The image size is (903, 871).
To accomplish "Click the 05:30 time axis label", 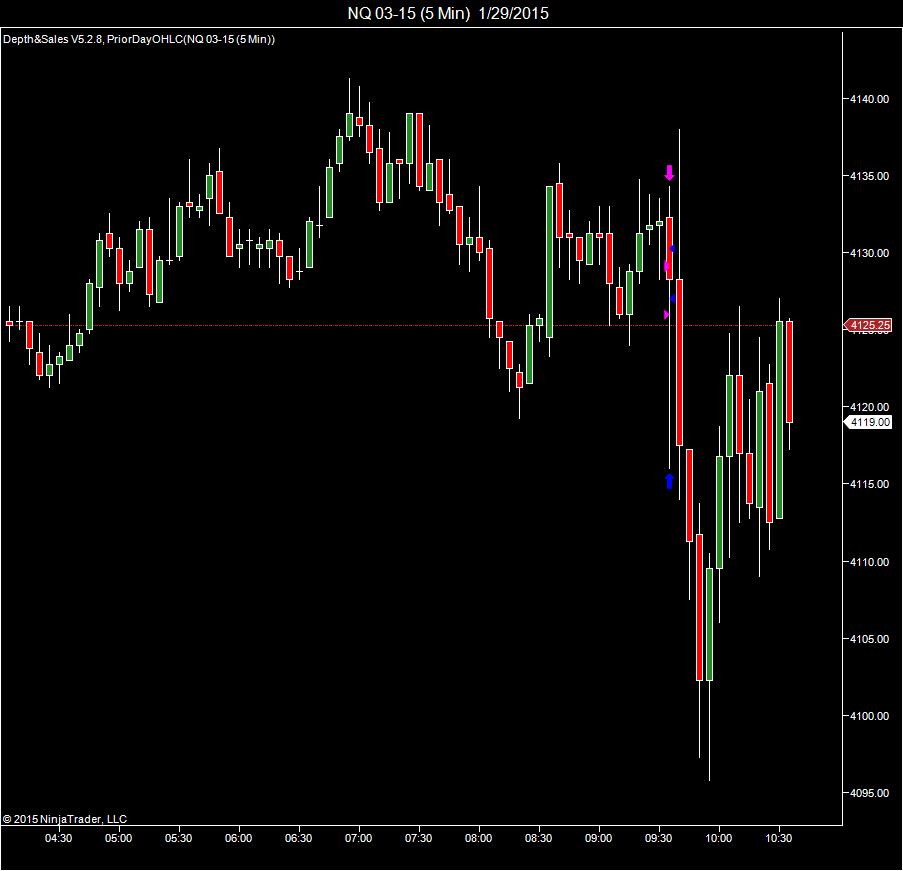I will pyautogui.click(x=178, y=838).
